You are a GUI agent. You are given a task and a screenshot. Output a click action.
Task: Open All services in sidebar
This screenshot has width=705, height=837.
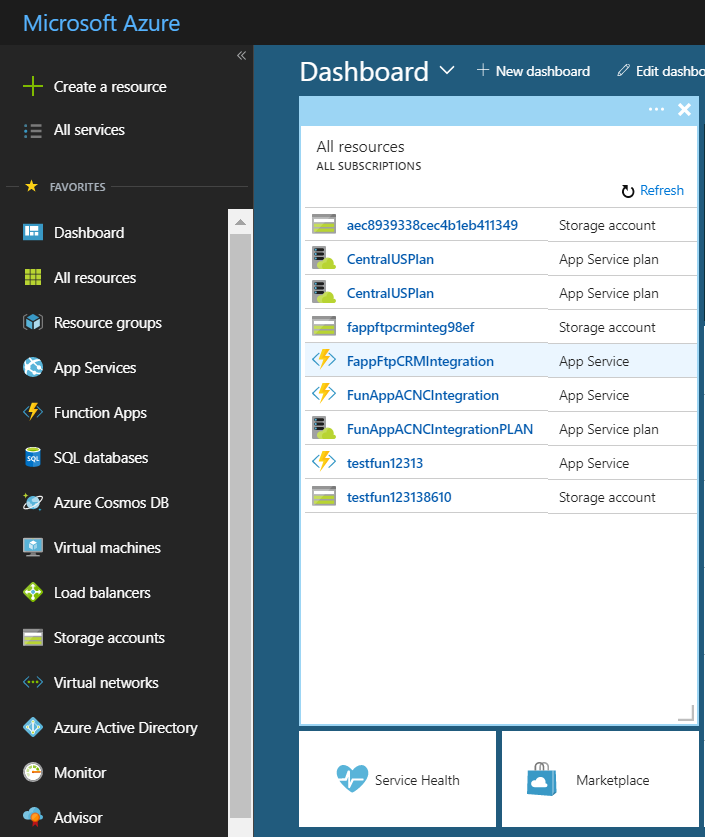click(x=89, y=130)
